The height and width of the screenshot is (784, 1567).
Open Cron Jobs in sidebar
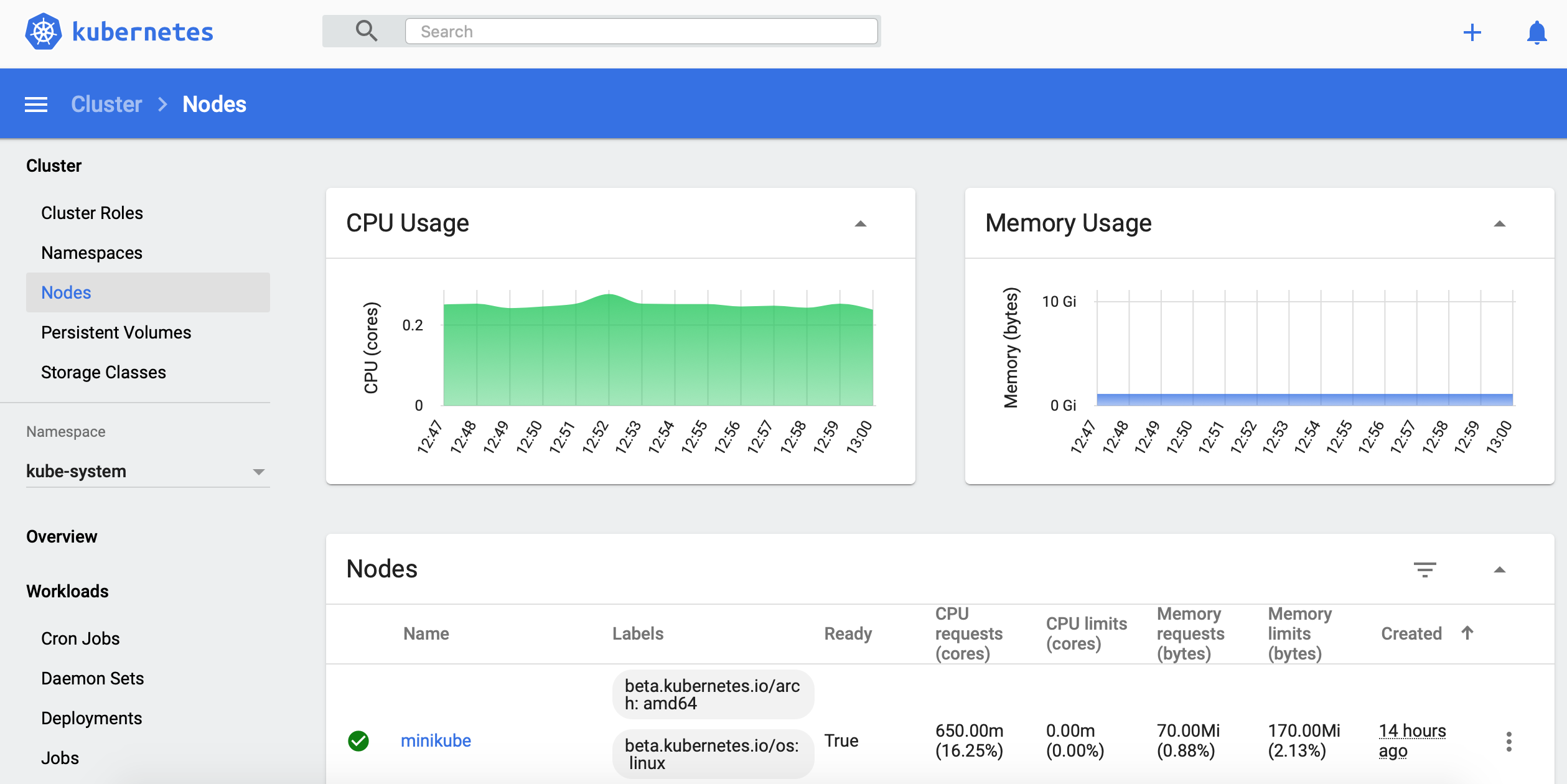80,638
